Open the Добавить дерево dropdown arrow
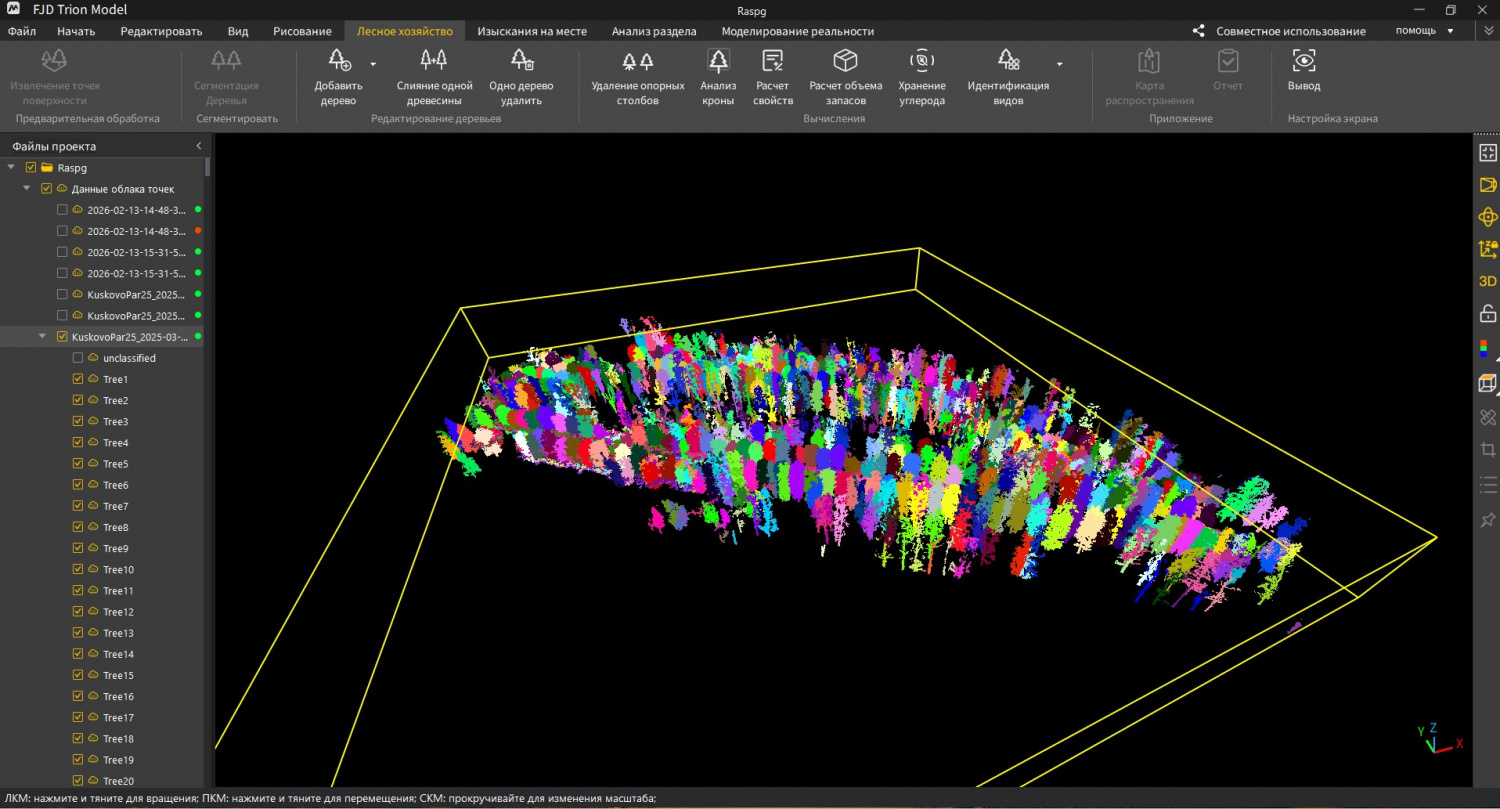 pyautogui.click(x=373, y=64)
